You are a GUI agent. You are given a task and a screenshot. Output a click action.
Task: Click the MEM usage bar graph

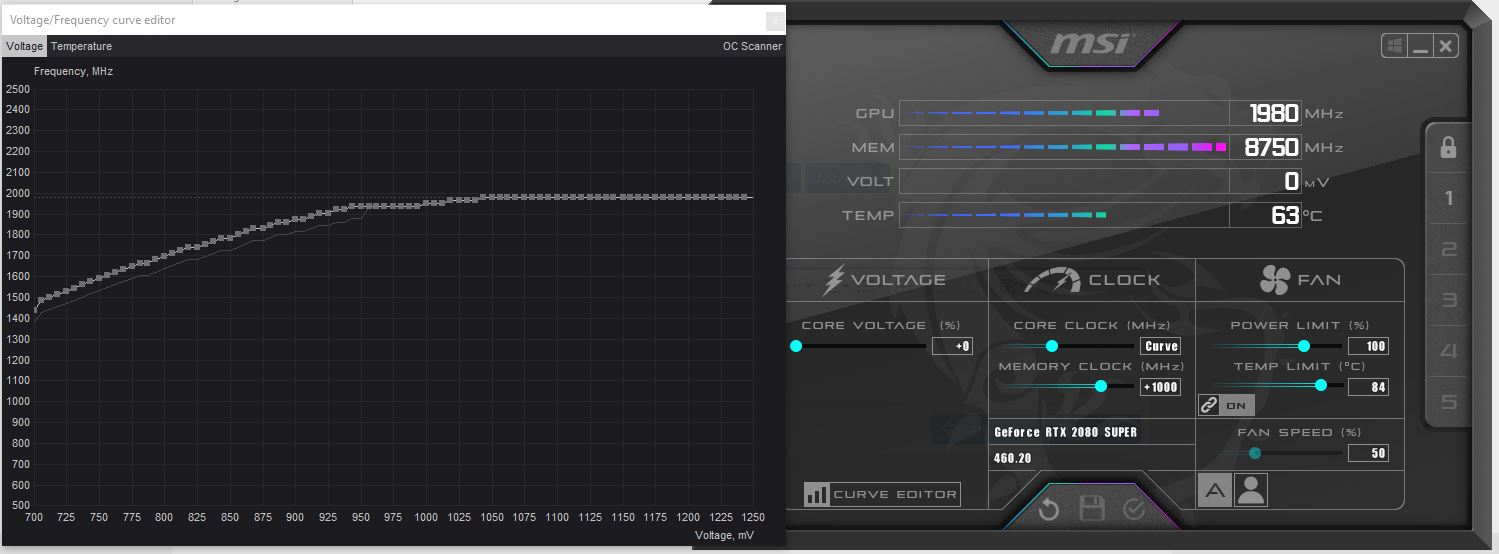(1064, 147)
